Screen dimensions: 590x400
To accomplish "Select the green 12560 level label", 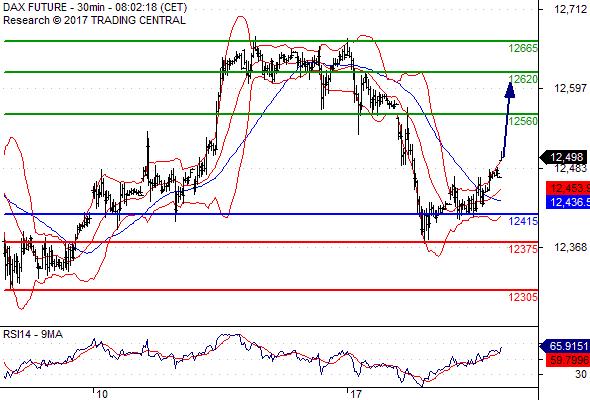I will pos(523,121).
